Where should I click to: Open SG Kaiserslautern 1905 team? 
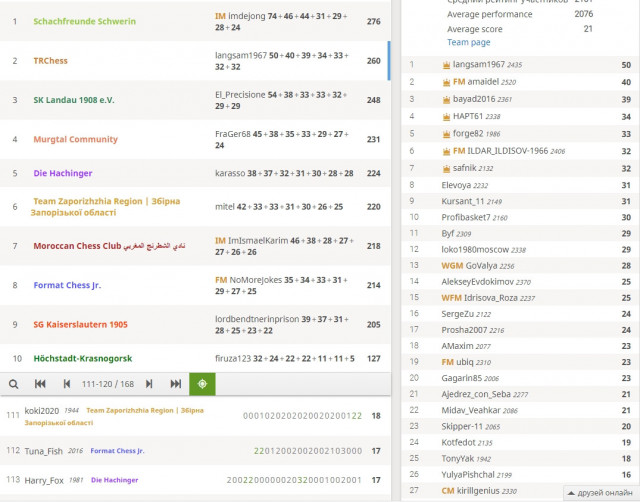pos(80,325)
